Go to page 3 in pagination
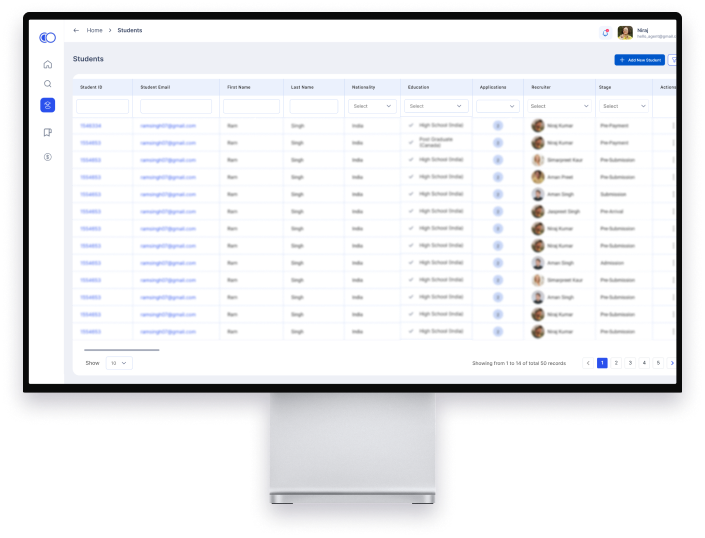Image resolution: width=705 pixels, height=538 pixels. [630, 363]
